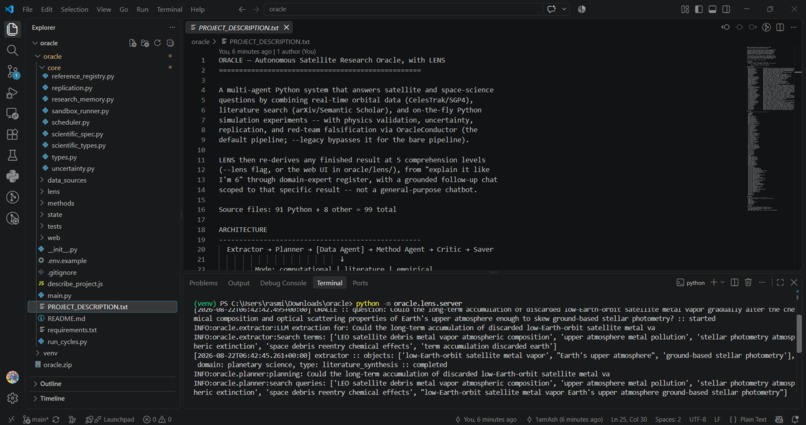Open the Testing flask view
806x425 pixels.
pyautogui.click(x=12, y=155)
